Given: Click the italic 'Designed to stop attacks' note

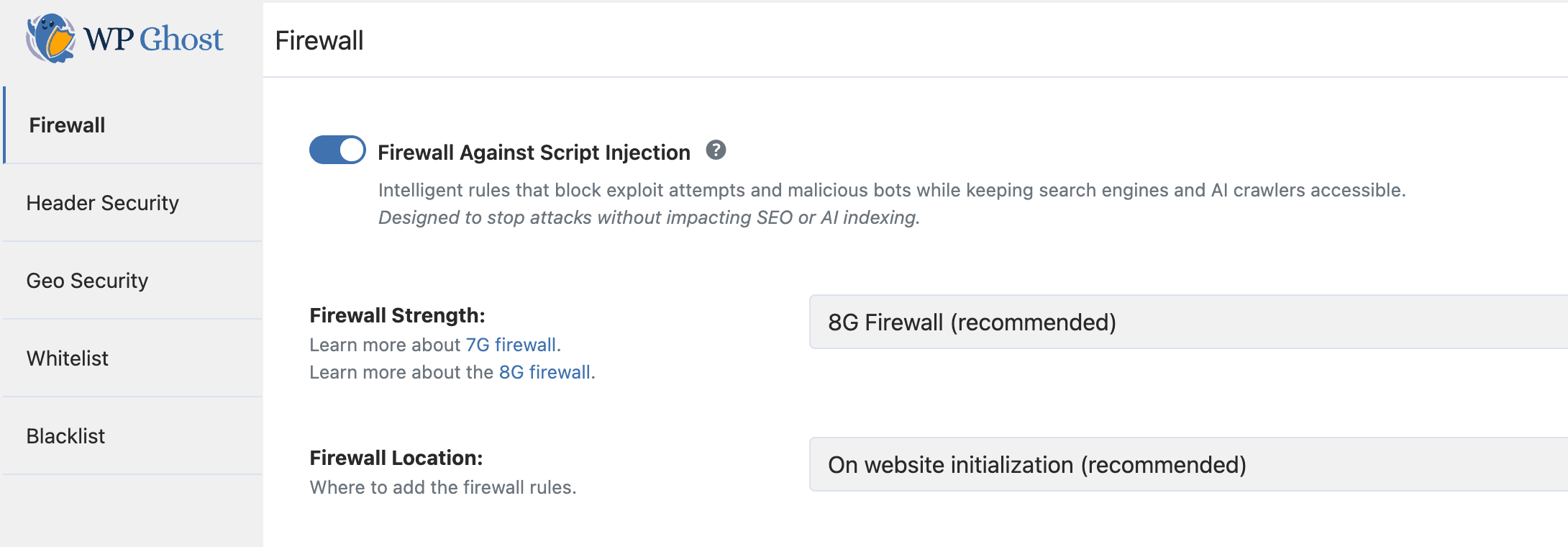Looking at the screenshot, I should 649,217.
